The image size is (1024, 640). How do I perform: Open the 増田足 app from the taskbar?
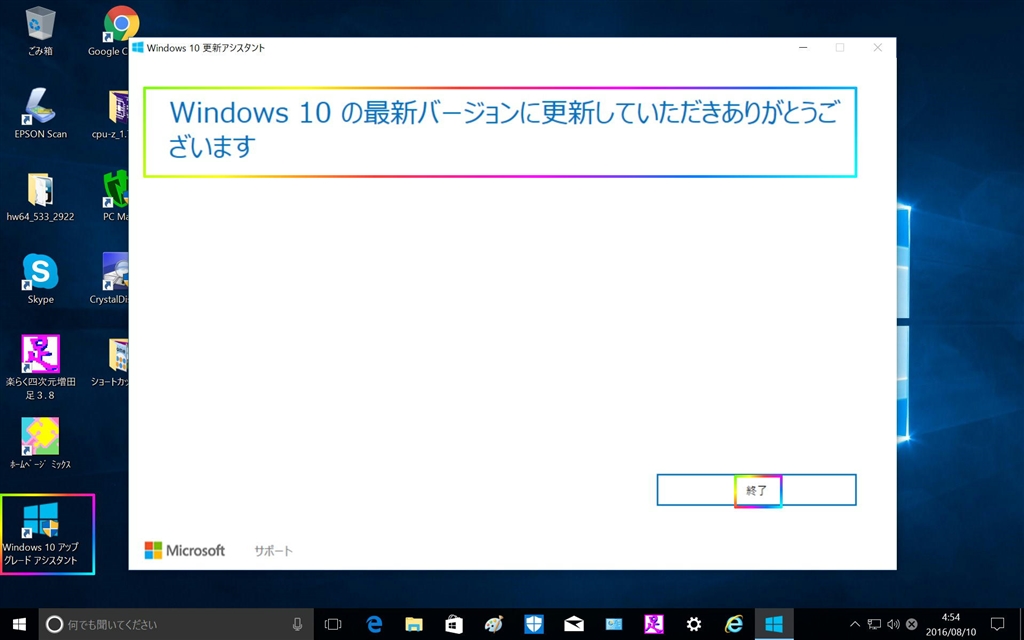coord(654,624)
